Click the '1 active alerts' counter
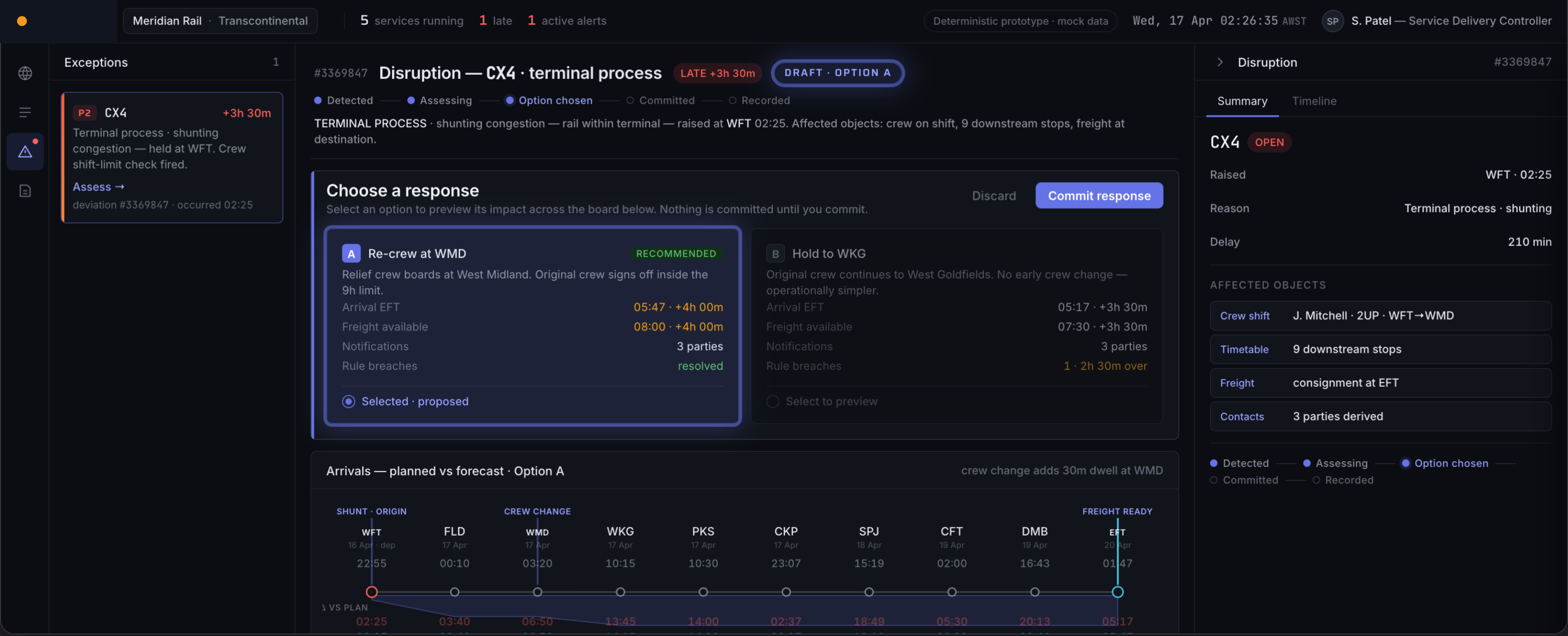The height and width of the screenshot is (636, 1568). coord(566,21)
